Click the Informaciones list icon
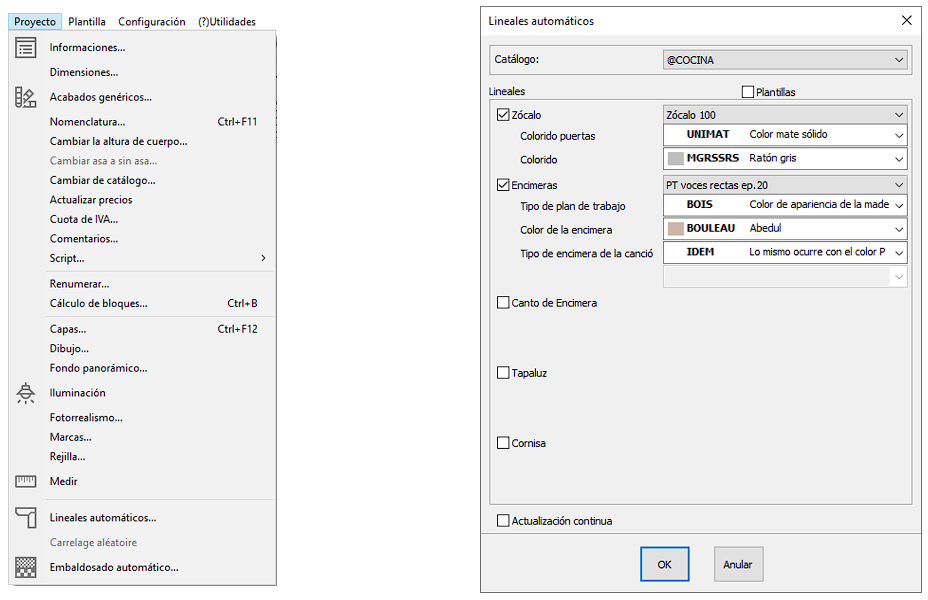The image size is (928, 600). point(26,48)
